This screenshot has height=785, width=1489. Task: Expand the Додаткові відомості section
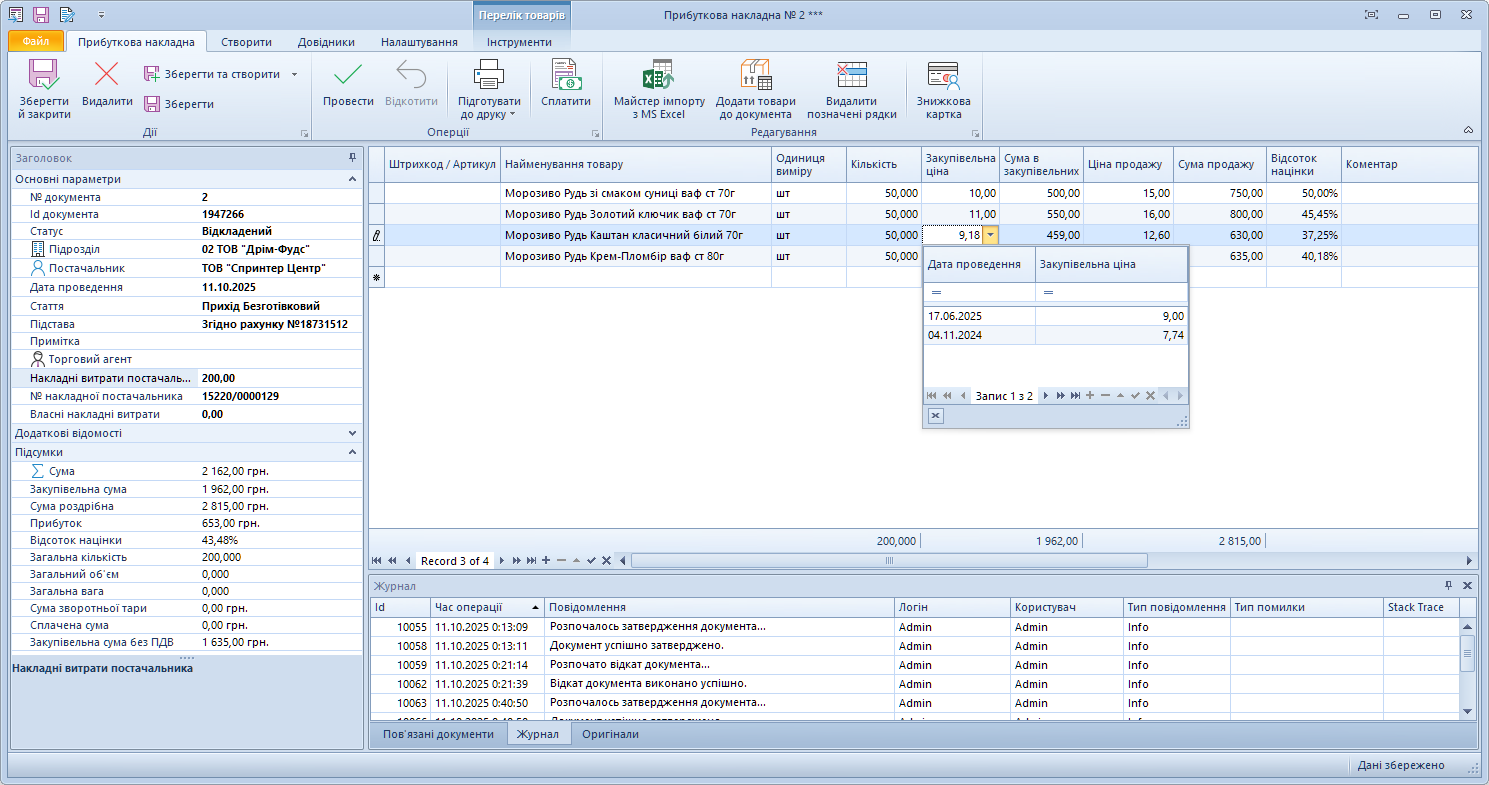[352, 434]
